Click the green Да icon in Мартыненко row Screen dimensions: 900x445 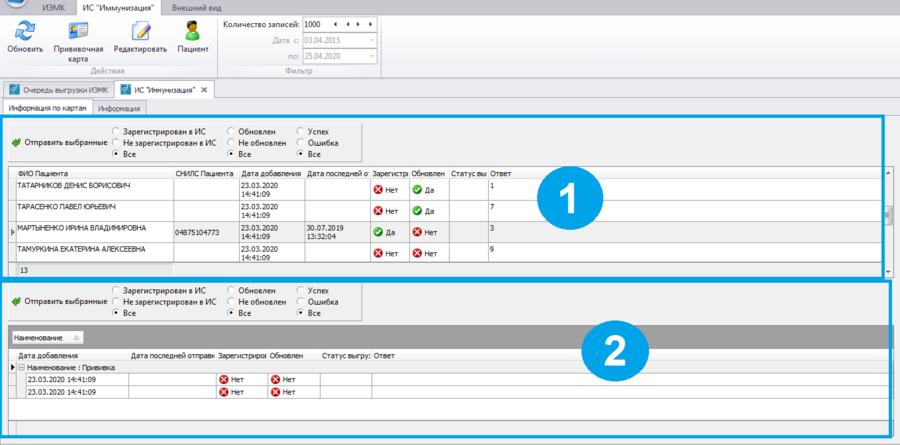coord(378,232)
